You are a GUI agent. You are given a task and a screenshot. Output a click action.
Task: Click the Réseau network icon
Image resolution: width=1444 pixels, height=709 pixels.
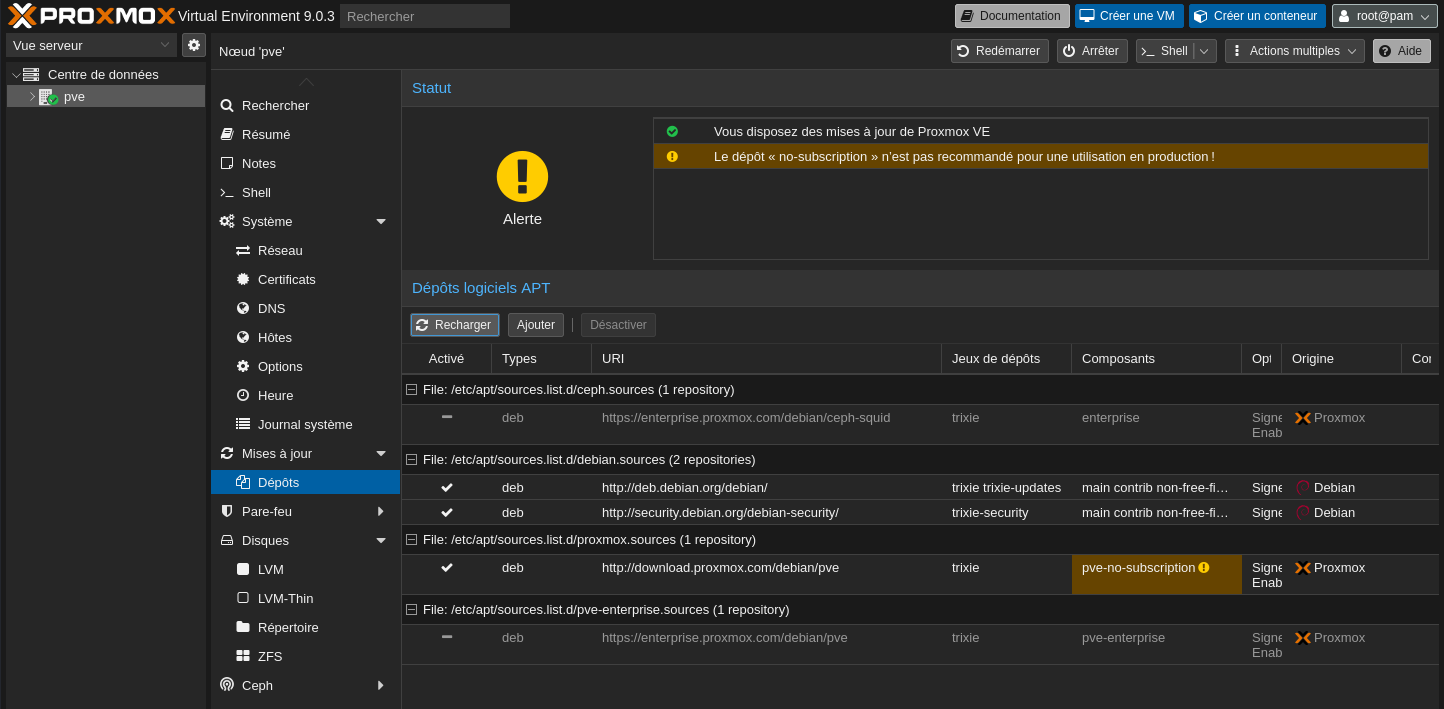pos(243,250)
